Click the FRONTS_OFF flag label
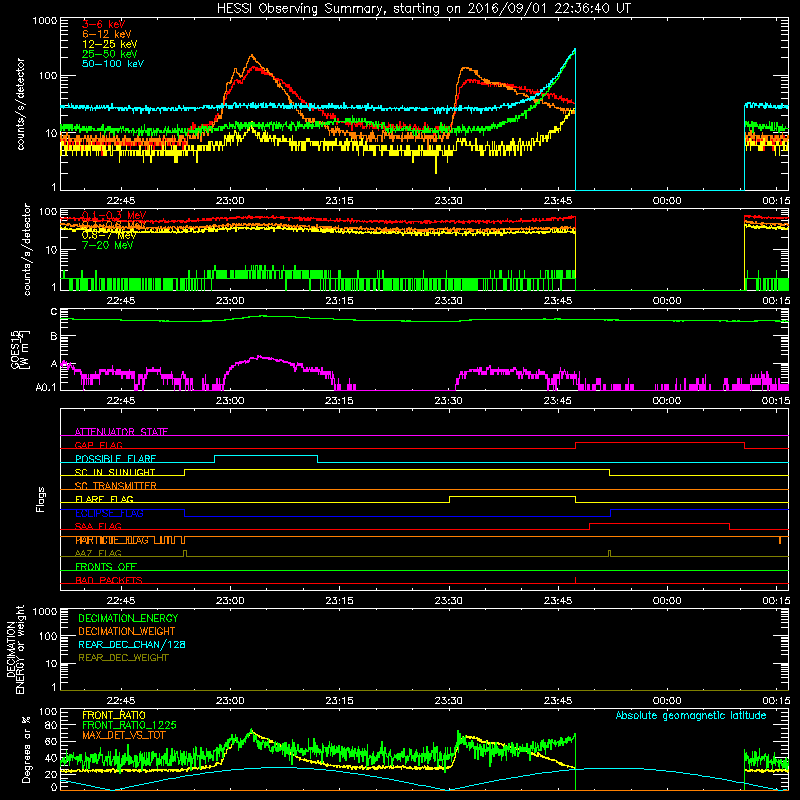The width and height of the screenshot is (800, 800). click(x=106, y=567)
